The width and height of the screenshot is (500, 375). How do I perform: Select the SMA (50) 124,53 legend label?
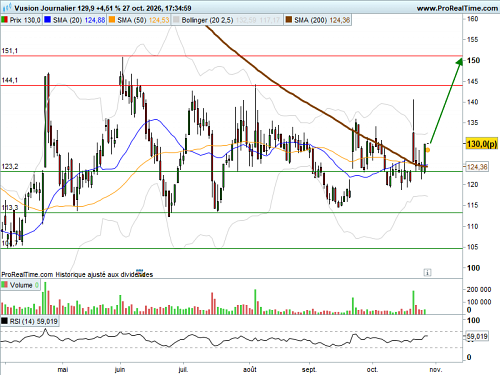pyautogui.click(x=143, y=20)
